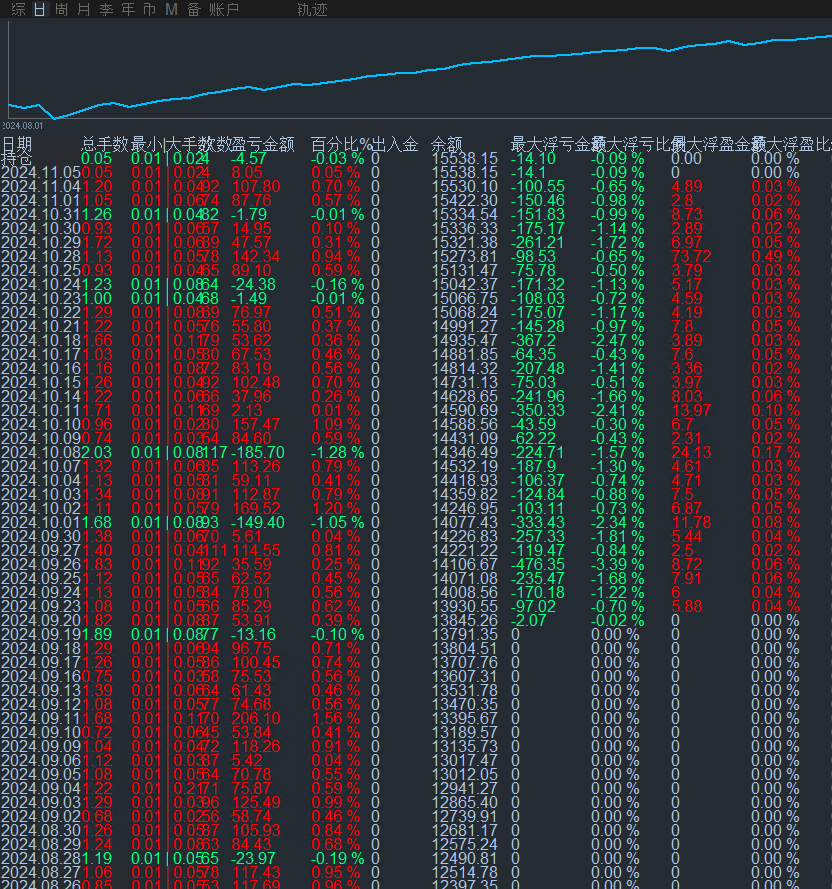832x889 pixels.
Task: Open the 账户 account icon
Action: (226, 9)
